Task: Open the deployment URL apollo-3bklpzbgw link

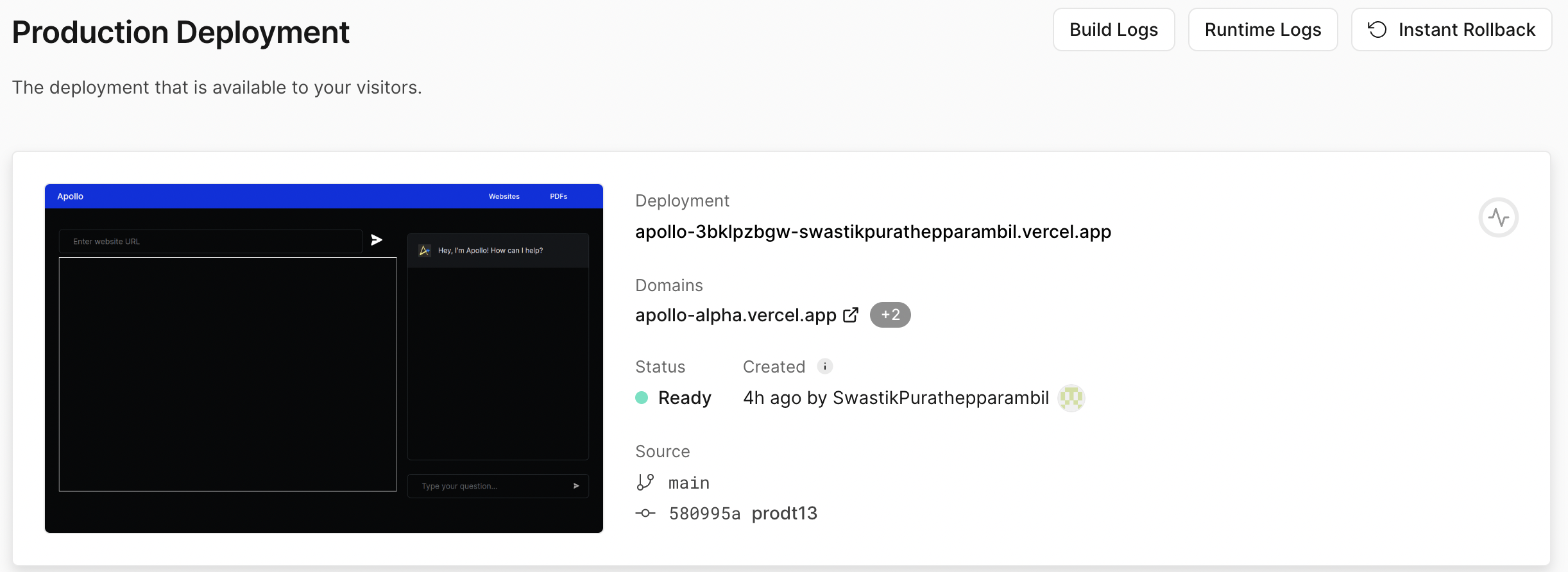Action: (x=873, y=231)
